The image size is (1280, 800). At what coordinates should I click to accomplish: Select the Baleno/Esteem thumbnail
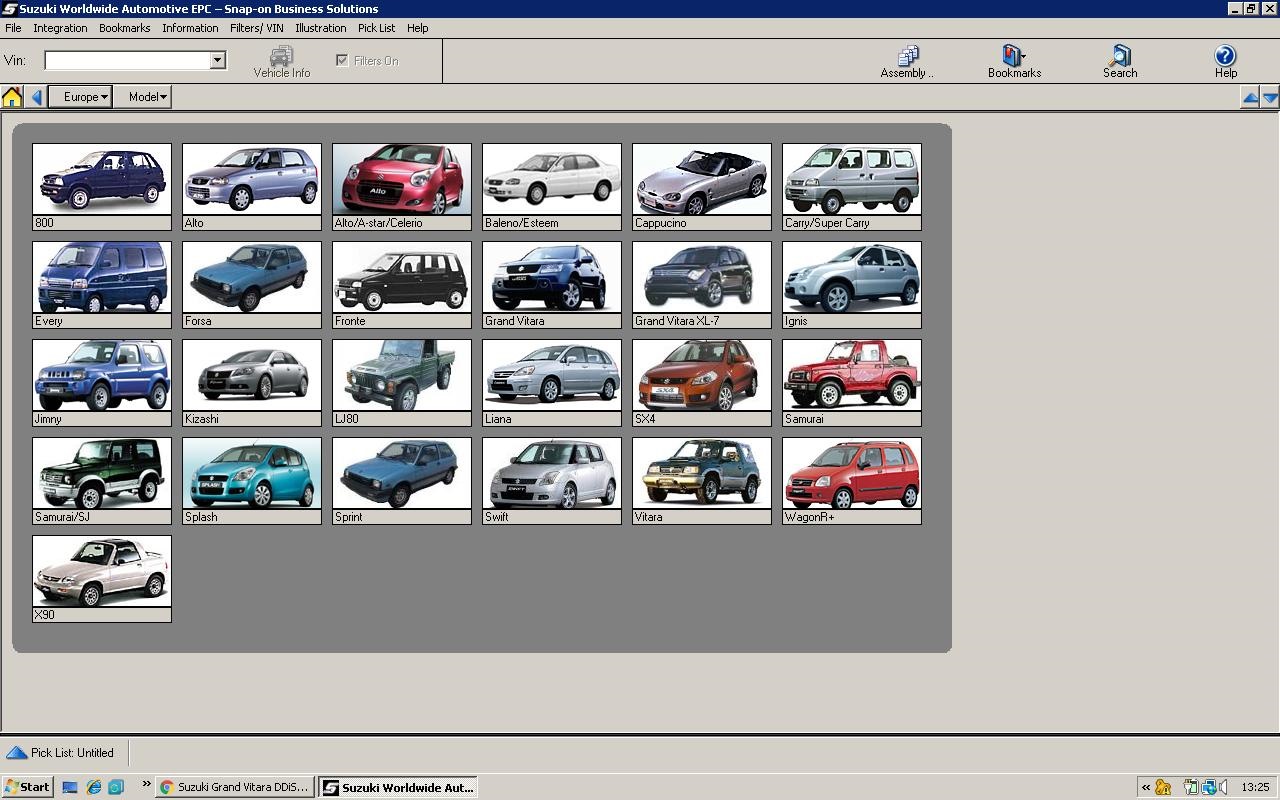click(552, 187)
